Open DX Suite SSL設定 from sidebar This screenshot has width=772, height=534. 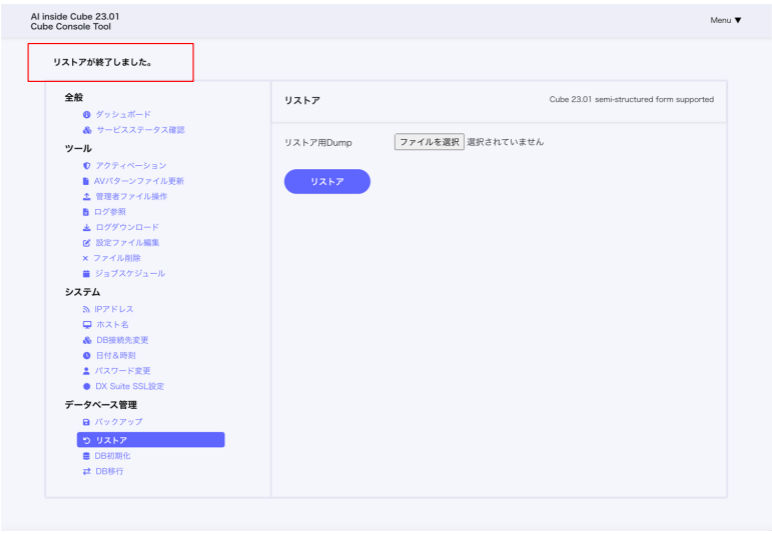point(129,386)
